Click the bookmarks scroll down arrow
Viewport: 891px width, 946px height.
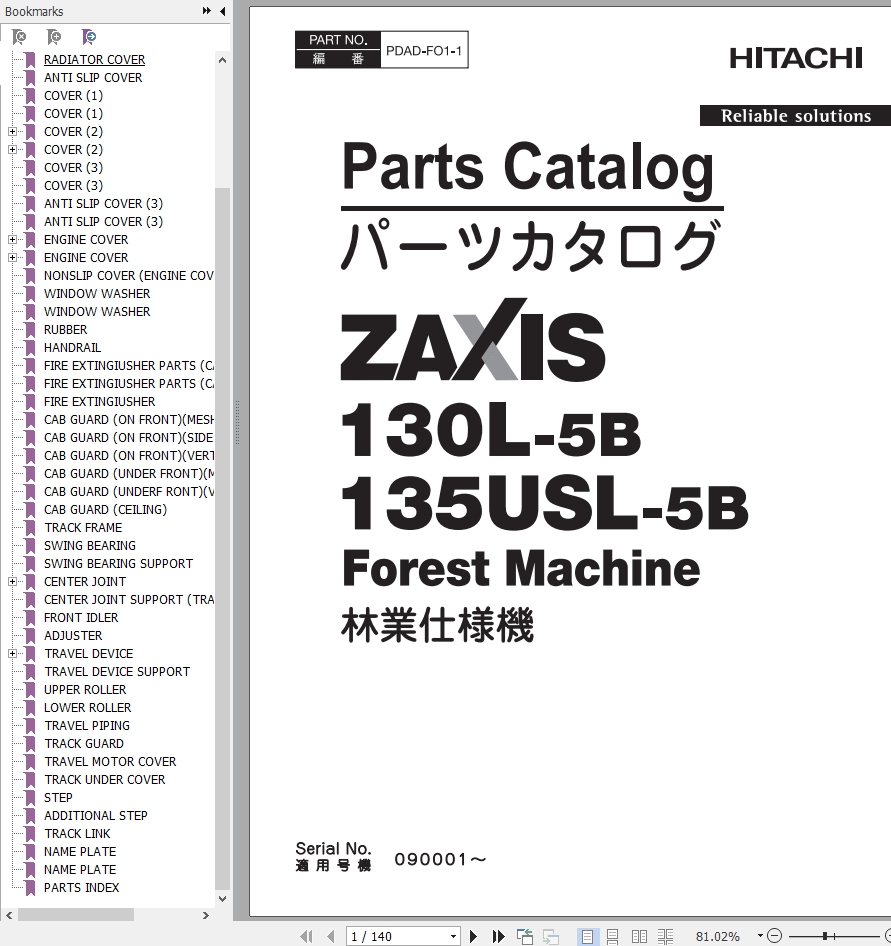coord(222,898)
